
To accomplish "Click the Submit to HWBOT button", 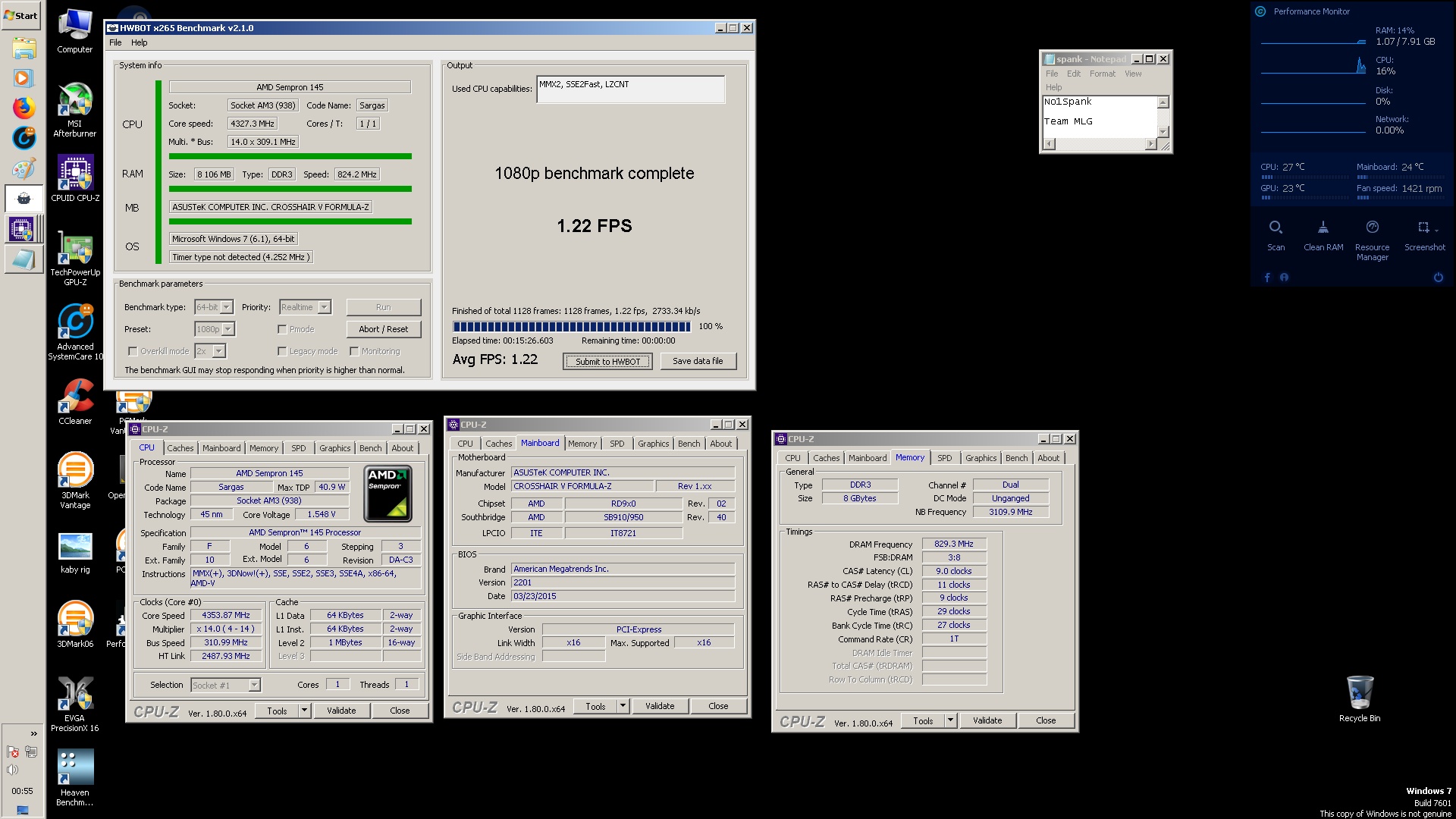I will click(x=607, y=361).
